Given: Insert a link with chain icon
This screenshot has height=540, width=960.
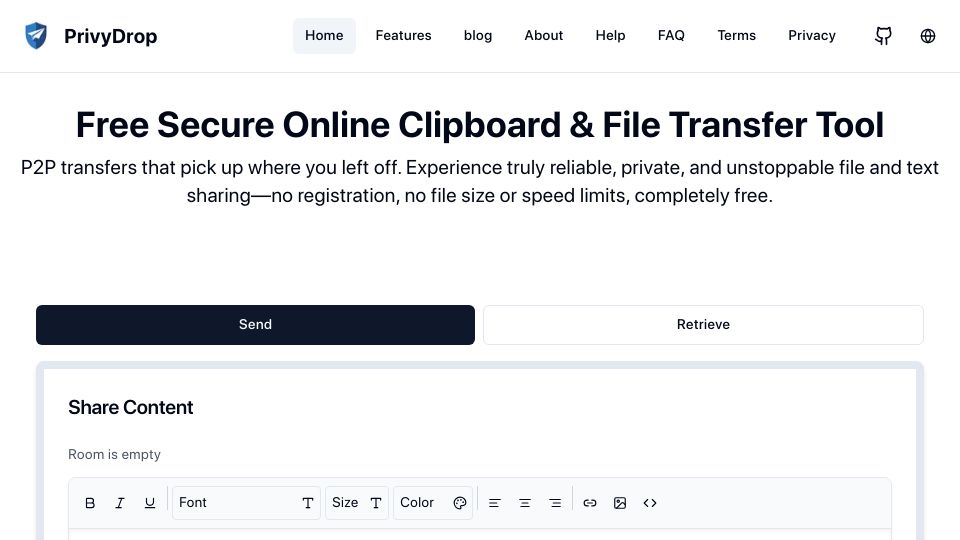Looking at the screenshot, I should 590,503.
